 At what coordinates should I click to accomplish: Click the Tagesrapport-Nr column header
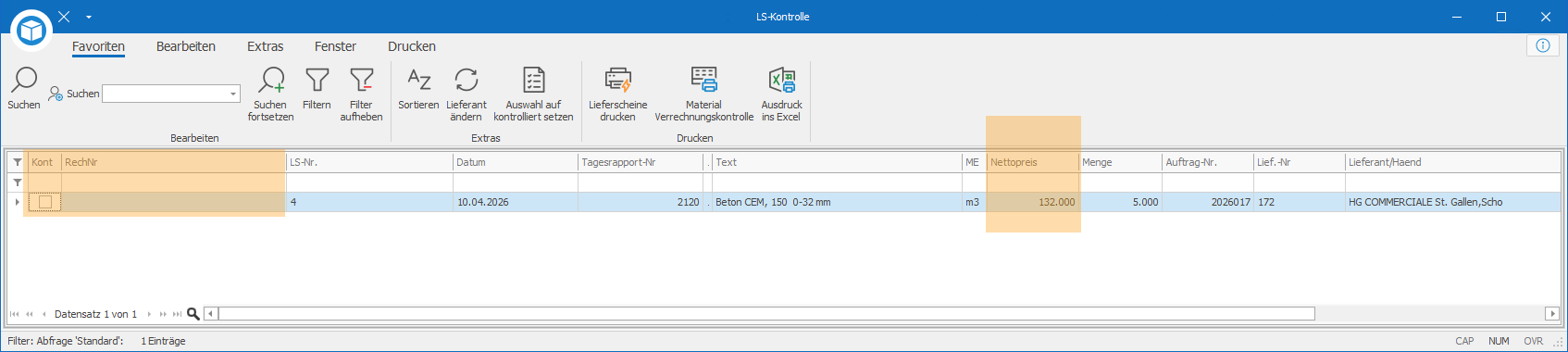(x=641, y=162)
